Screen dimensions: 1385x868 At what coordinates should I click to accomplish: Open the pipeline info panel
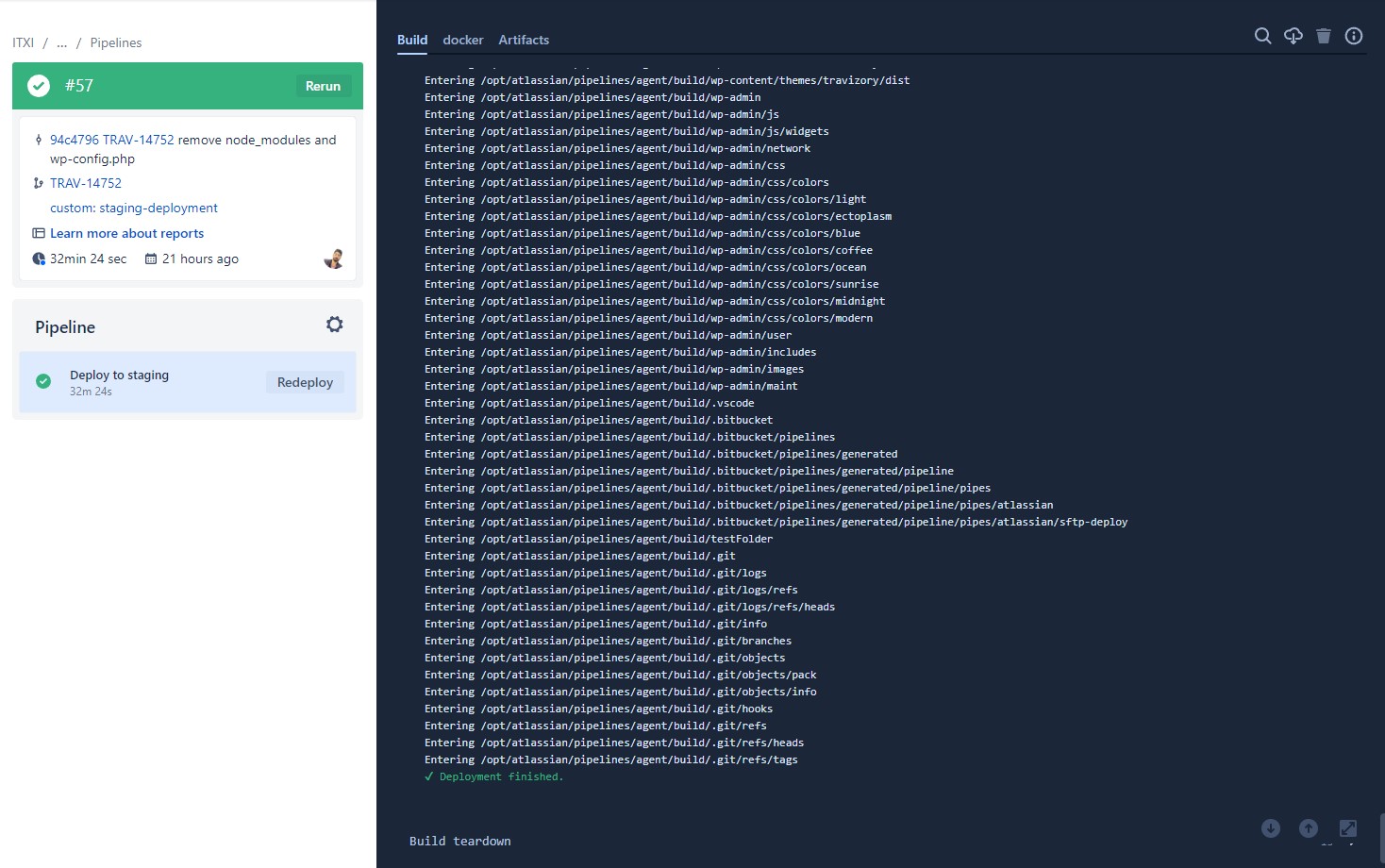click(1353, 36)
